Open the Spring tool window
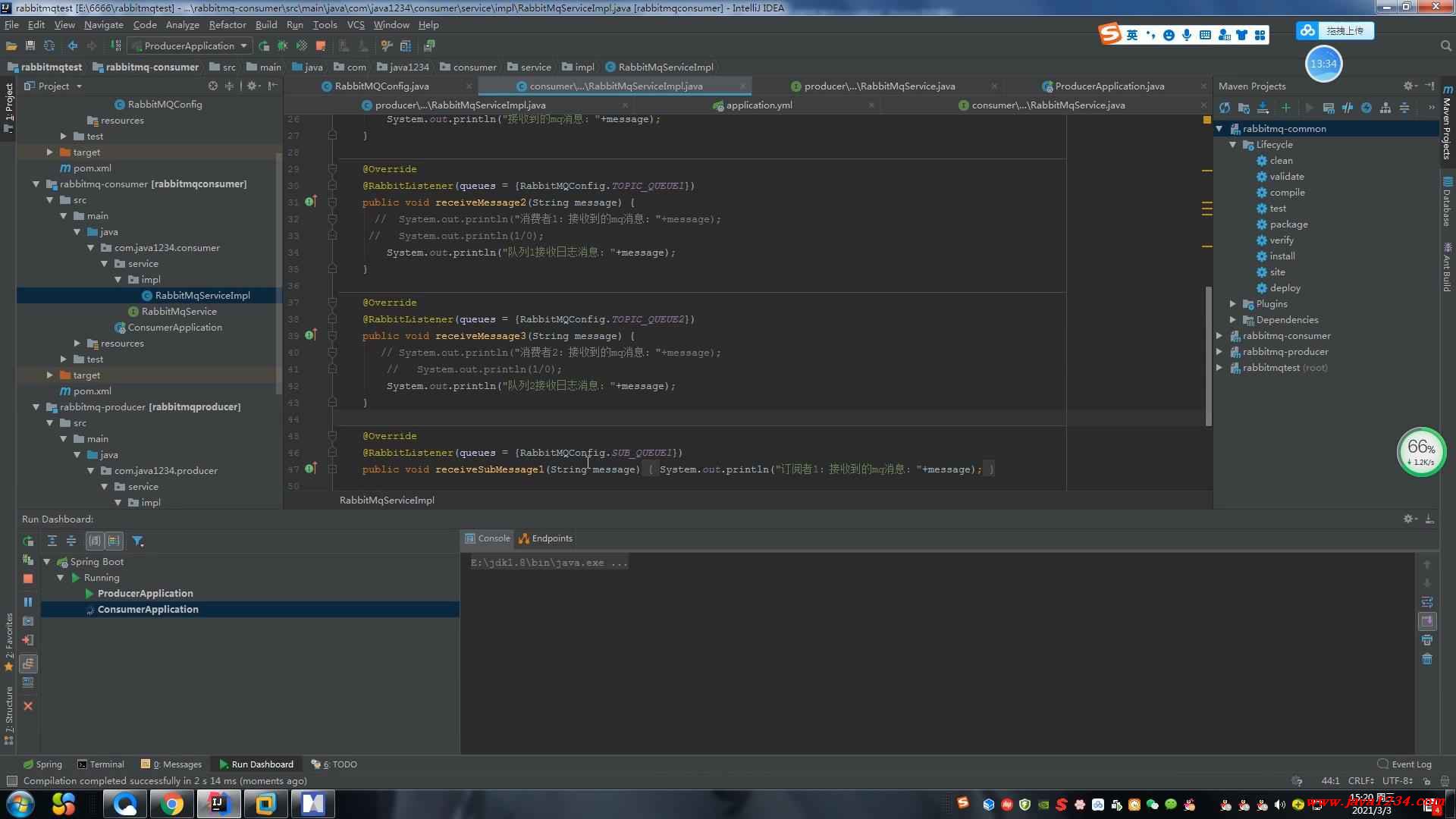The width and height of the screenshot is (1456, 819). click(43, 764)
